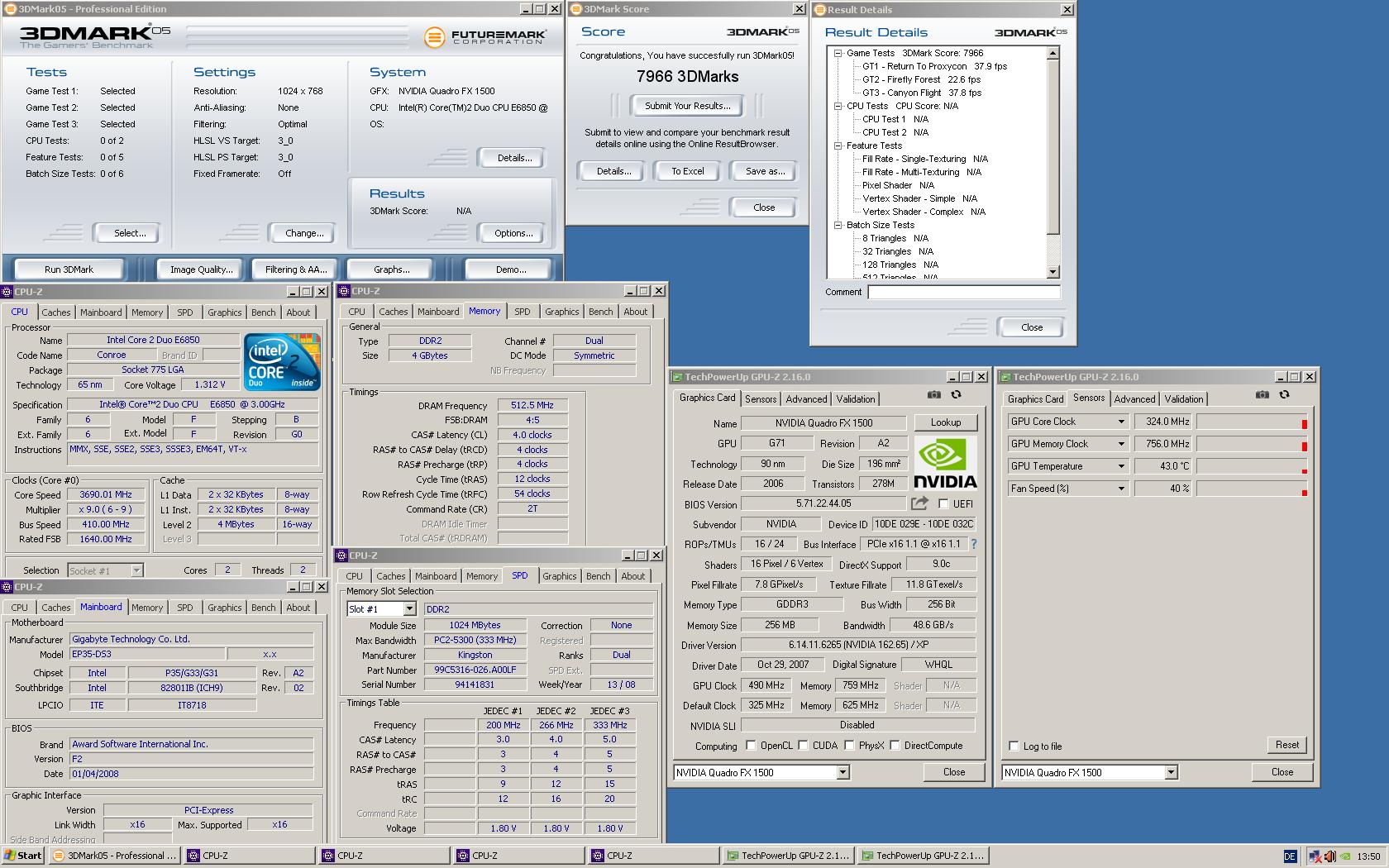This screenshot has width=1389, height=868.
Task: Open the Windows Start button
Action: (23, 856)
